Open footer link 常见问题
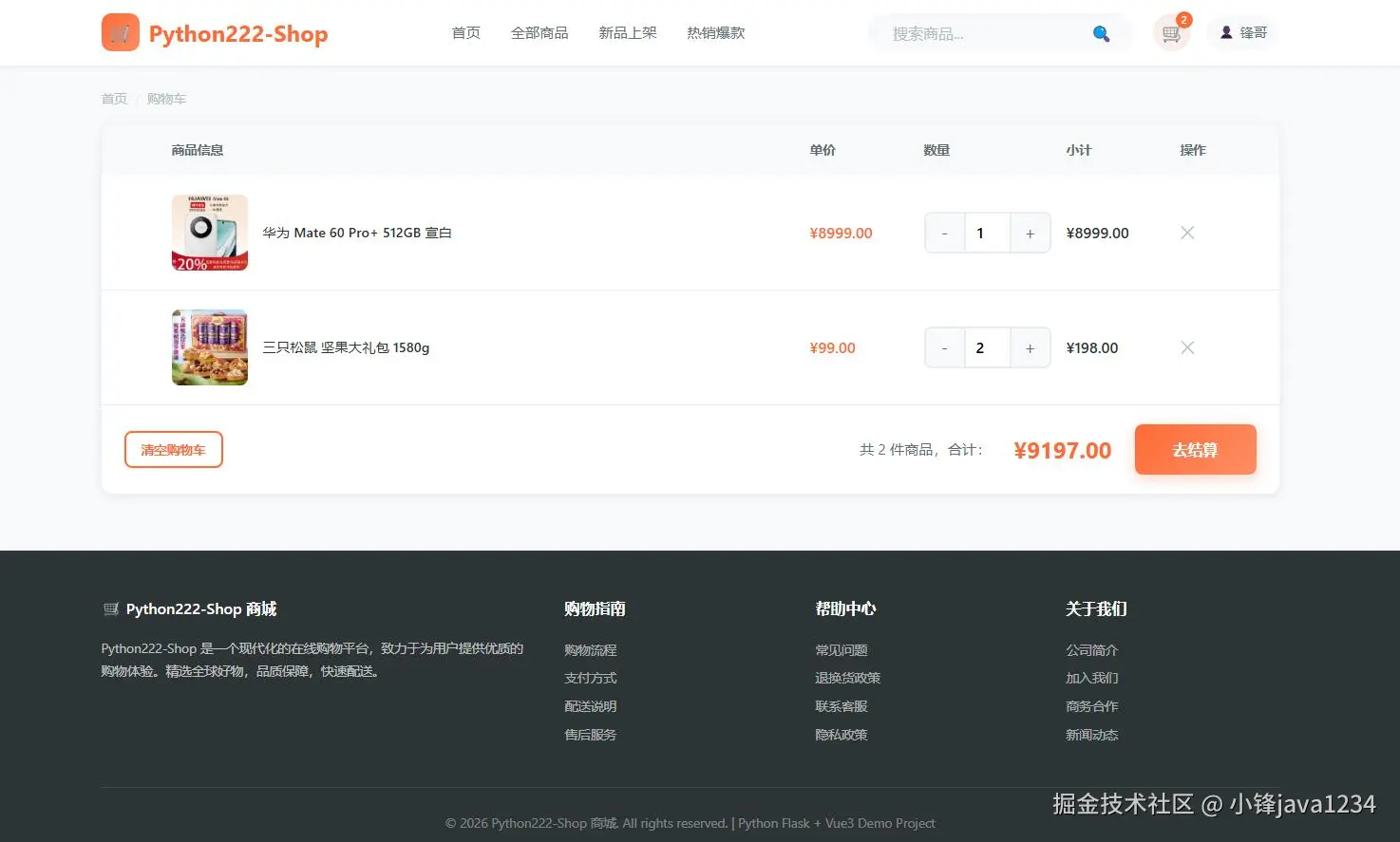Image resolution: width=1400 pixels, height=842 pixels. [x=842, y=650]
